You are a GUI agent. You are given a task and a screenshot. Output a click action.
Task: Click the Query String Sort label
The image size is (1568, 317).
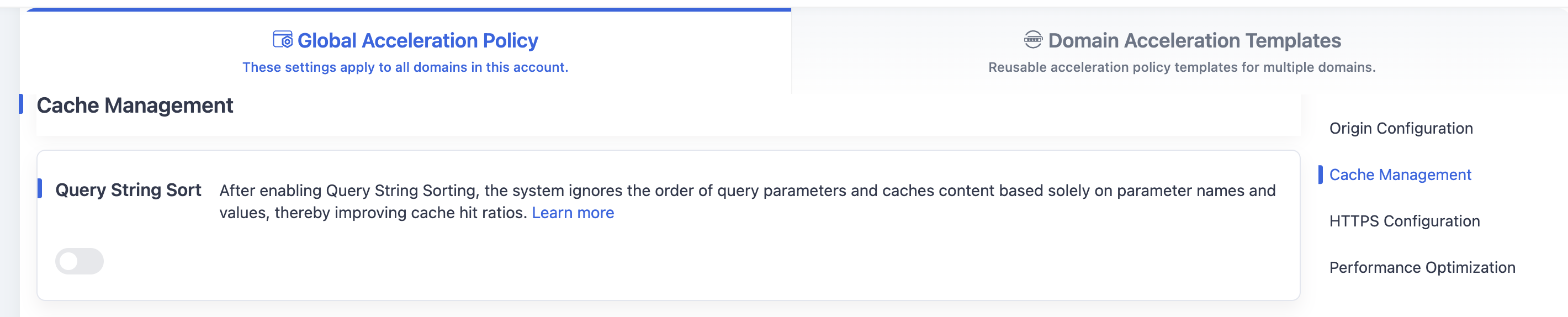128,190
